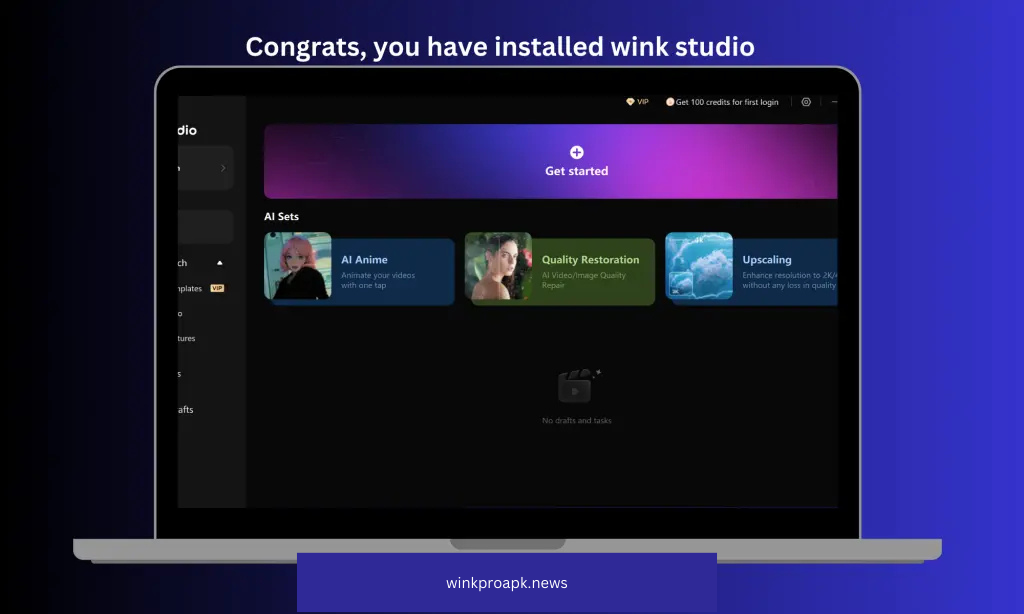Open the AI Anime card
Viewport: 1024px width, 614px height.
click(x=359, y=269)
